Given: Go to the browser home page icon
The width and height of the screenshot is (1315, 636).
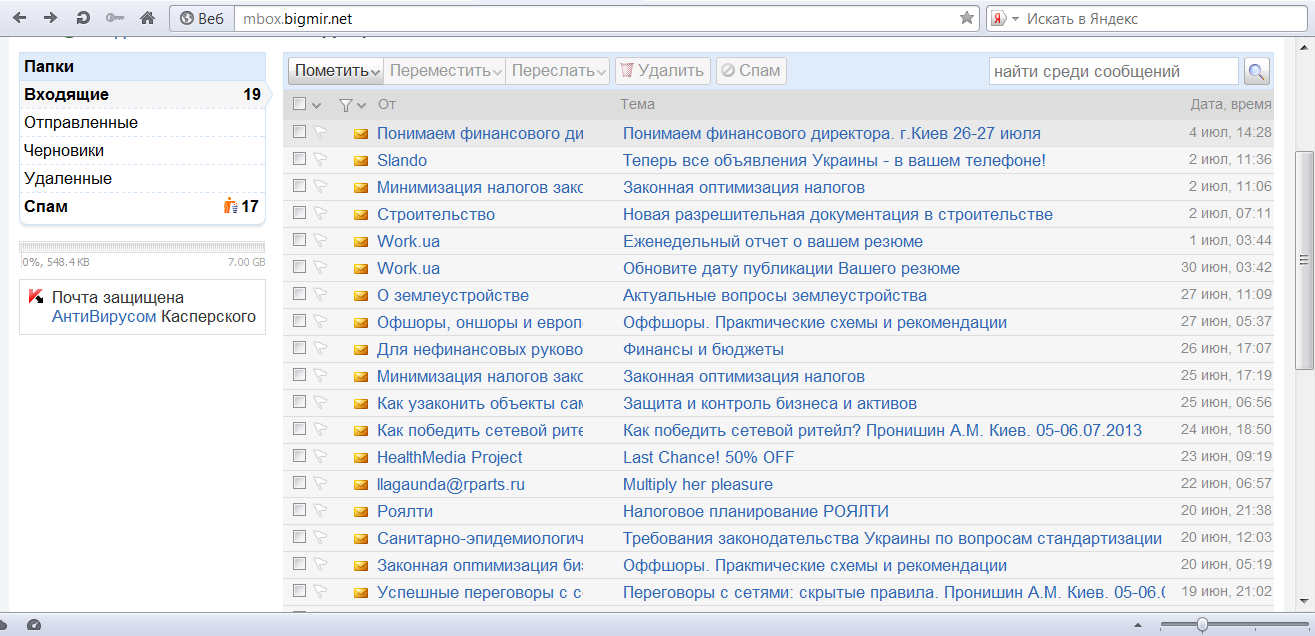Looking at the screenshot, I should click(x=147, y=18).
